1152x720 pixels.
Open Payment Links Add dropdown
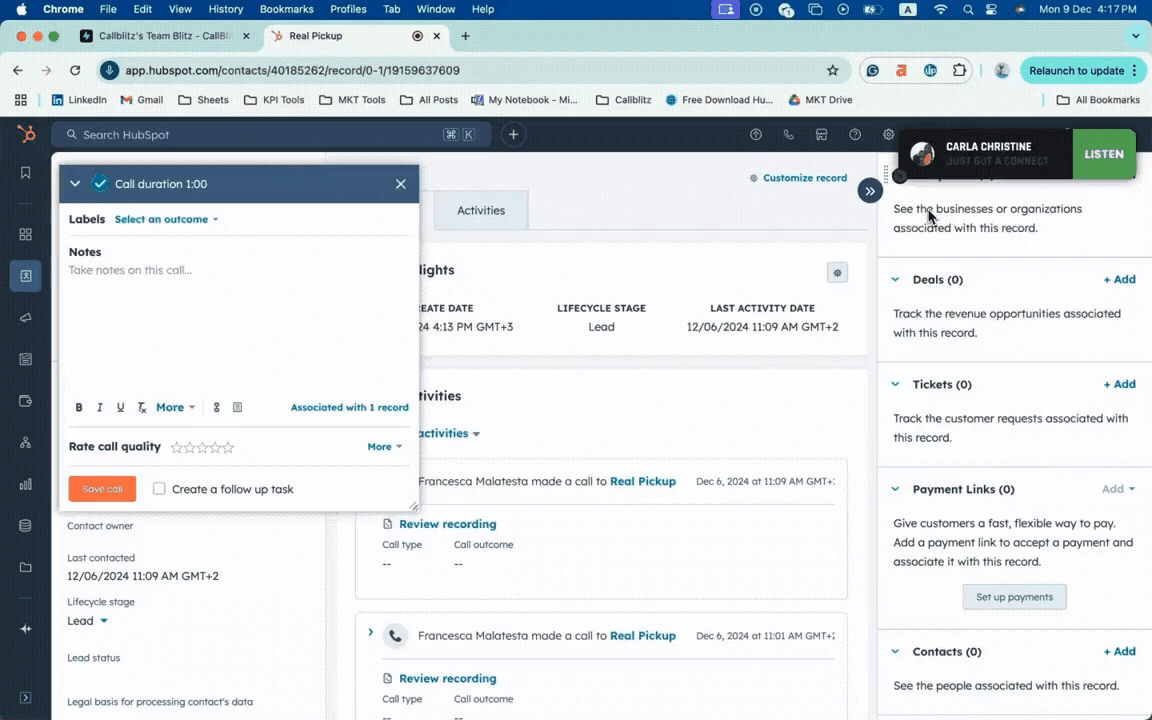[1118, 489]
